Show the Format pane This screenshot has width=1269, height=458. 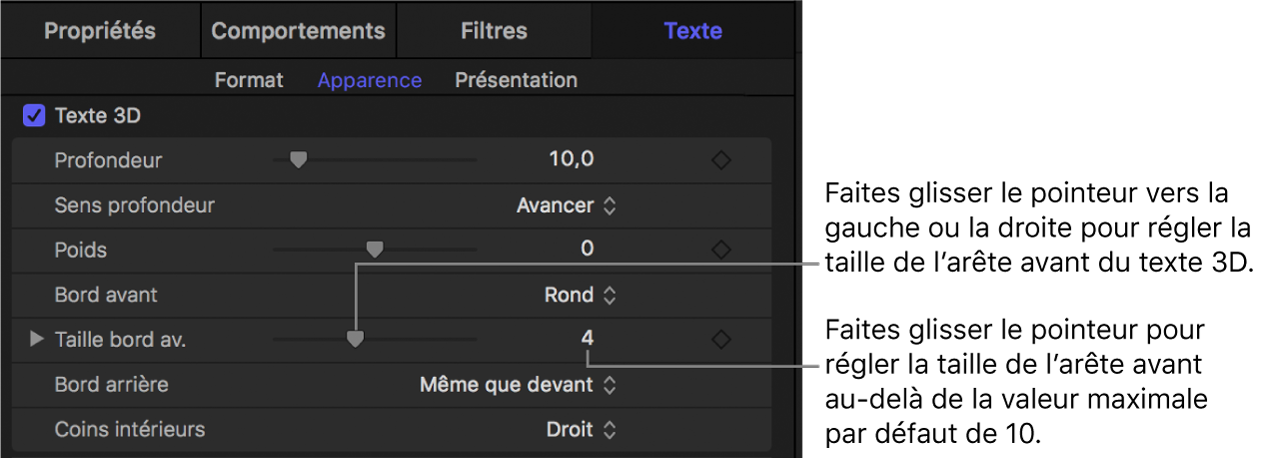pos(249,80)
